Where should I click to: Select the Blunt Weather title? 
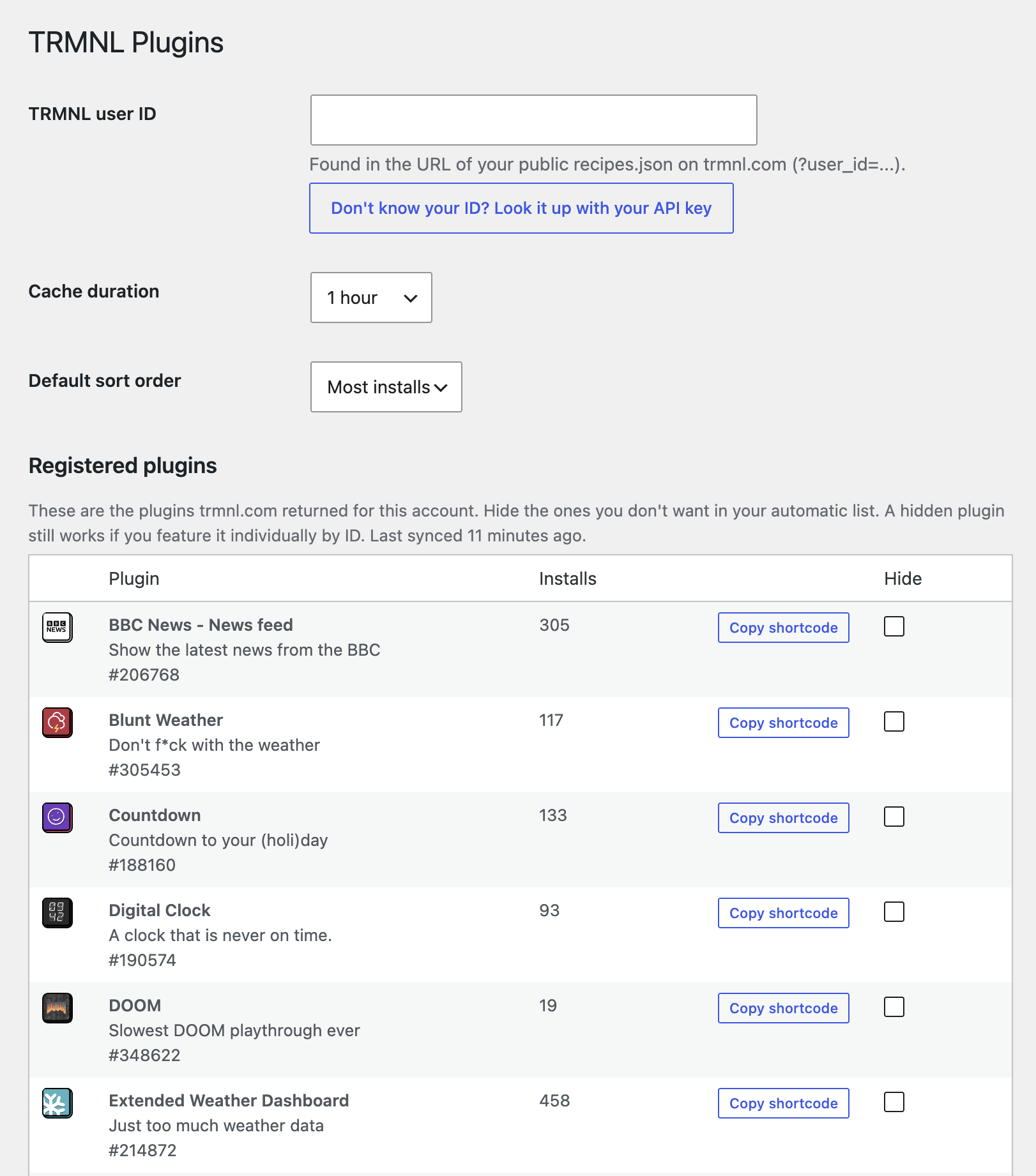tap(165, 720)
